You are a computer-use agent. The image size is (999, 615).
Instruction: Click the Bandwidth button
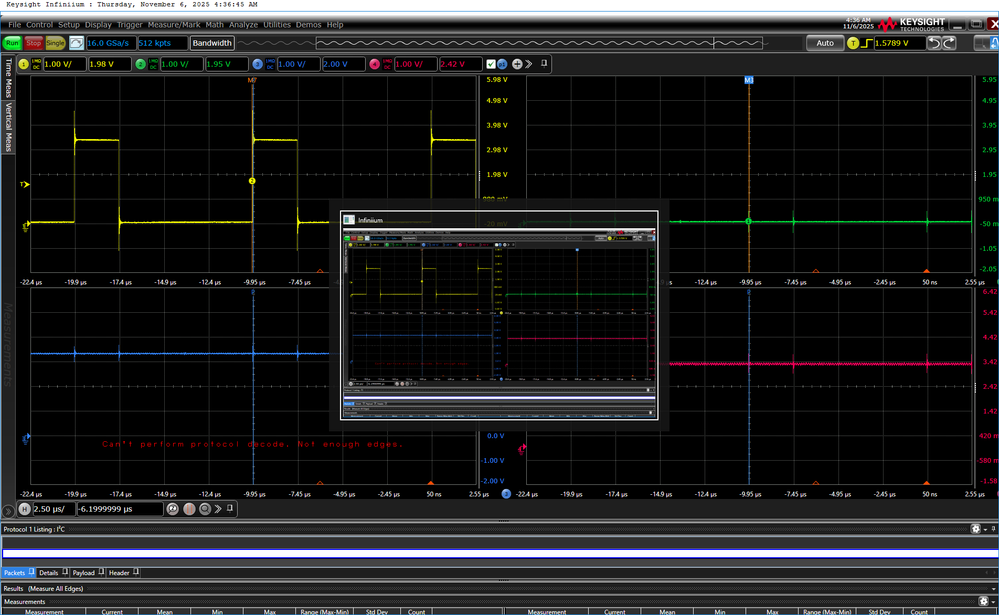tap(211, 43)
